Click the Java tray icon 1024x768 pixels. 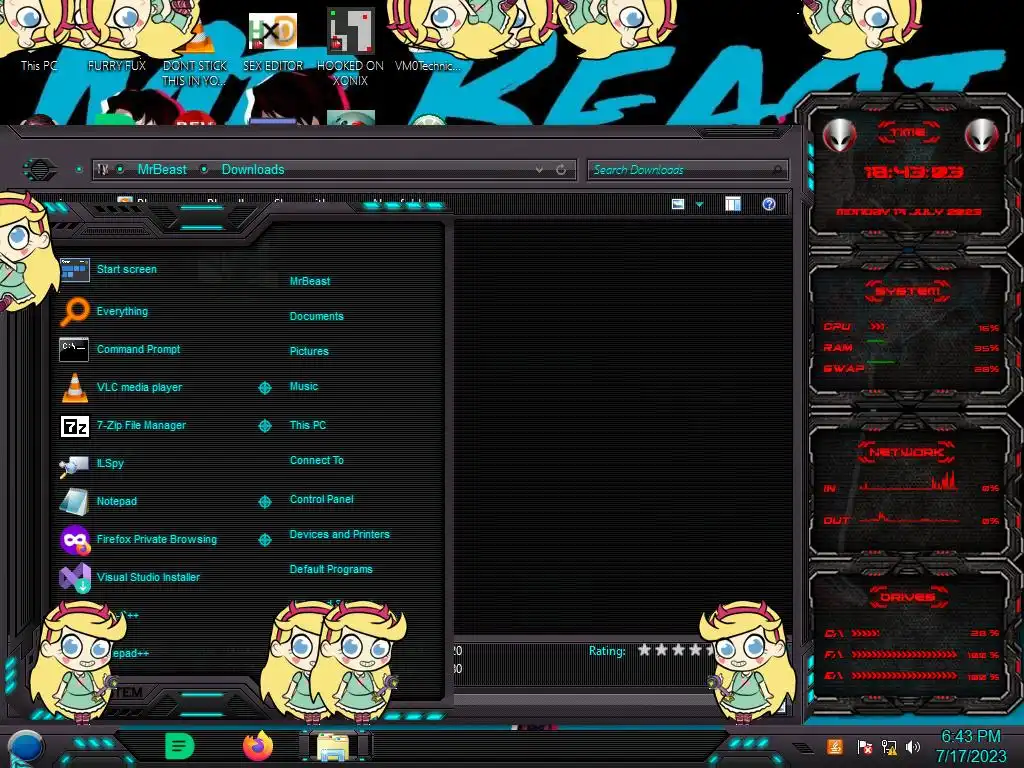click(x=835, y=746)
